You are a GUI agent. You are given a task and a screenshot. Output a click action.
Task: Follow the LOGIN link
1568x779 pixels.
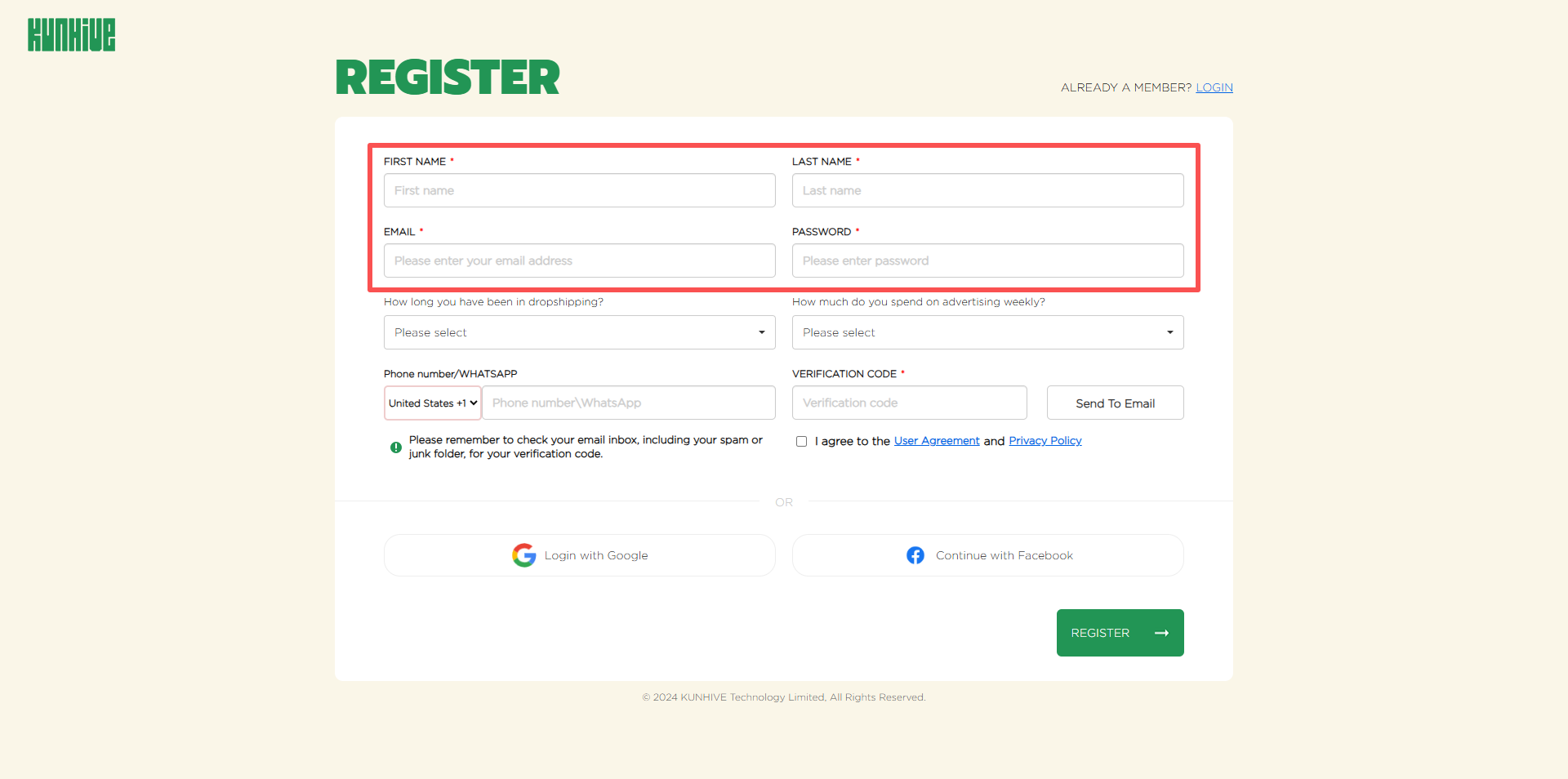1214,87
